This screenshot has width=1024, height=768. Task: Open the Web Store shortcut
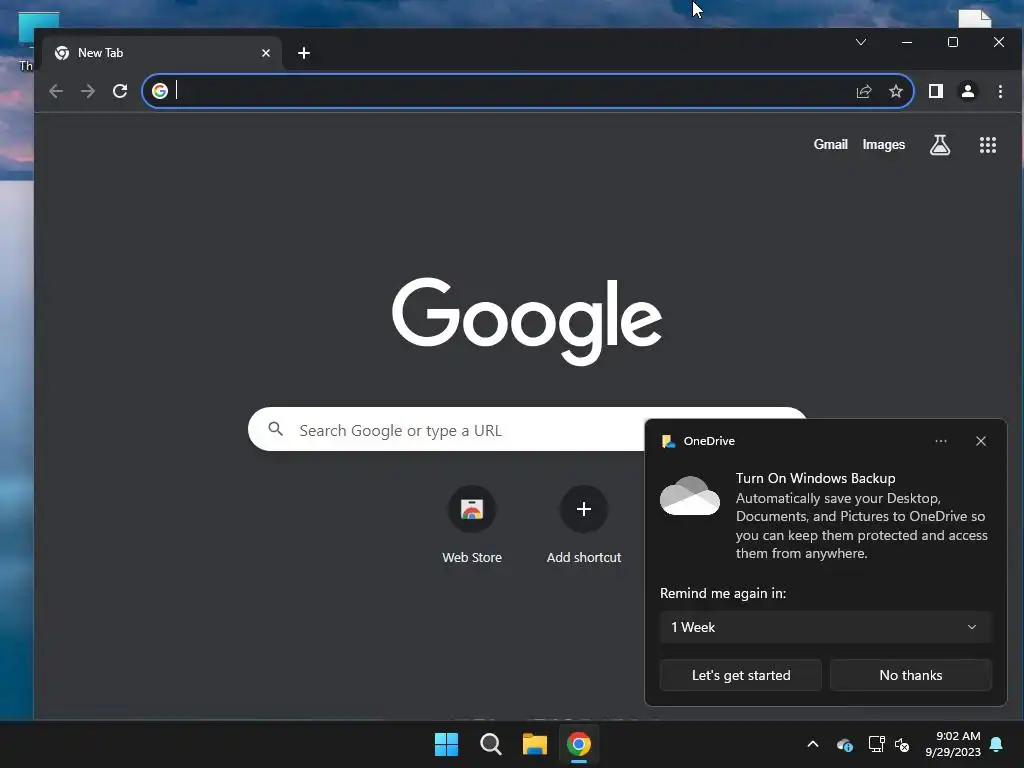pyautogui.click(x=472, y=525)
